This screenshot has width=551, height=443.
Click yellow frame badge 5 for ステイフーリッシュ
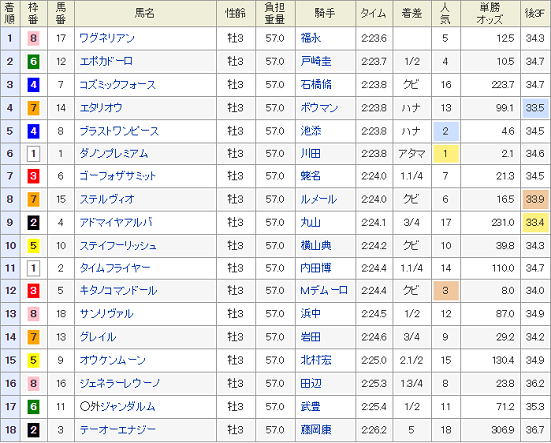tap(33, 246)
